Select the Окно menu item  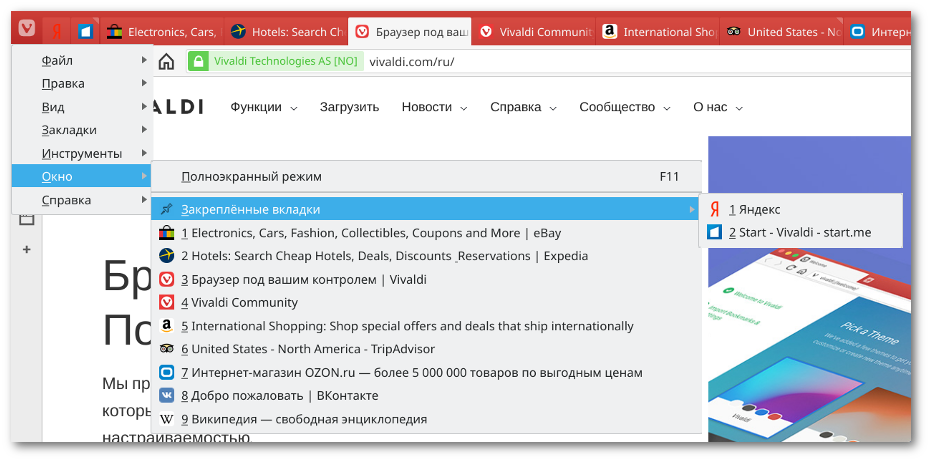pyautogui.click(x=82, y=176)
